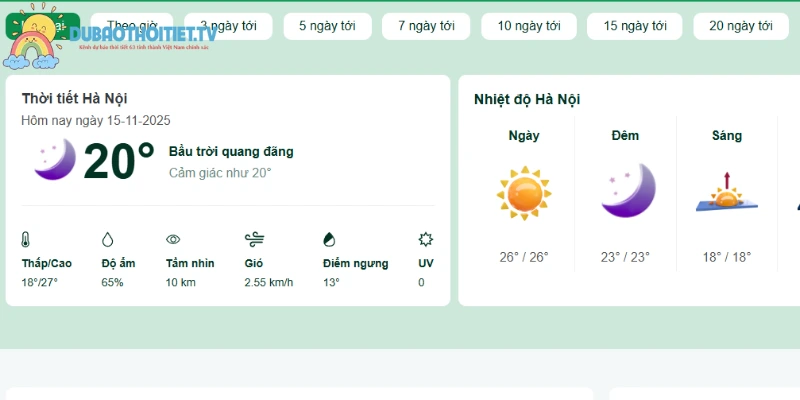Open the '20 ngày tới' forecast
This screenshot has height=400, width=800.
741,26
